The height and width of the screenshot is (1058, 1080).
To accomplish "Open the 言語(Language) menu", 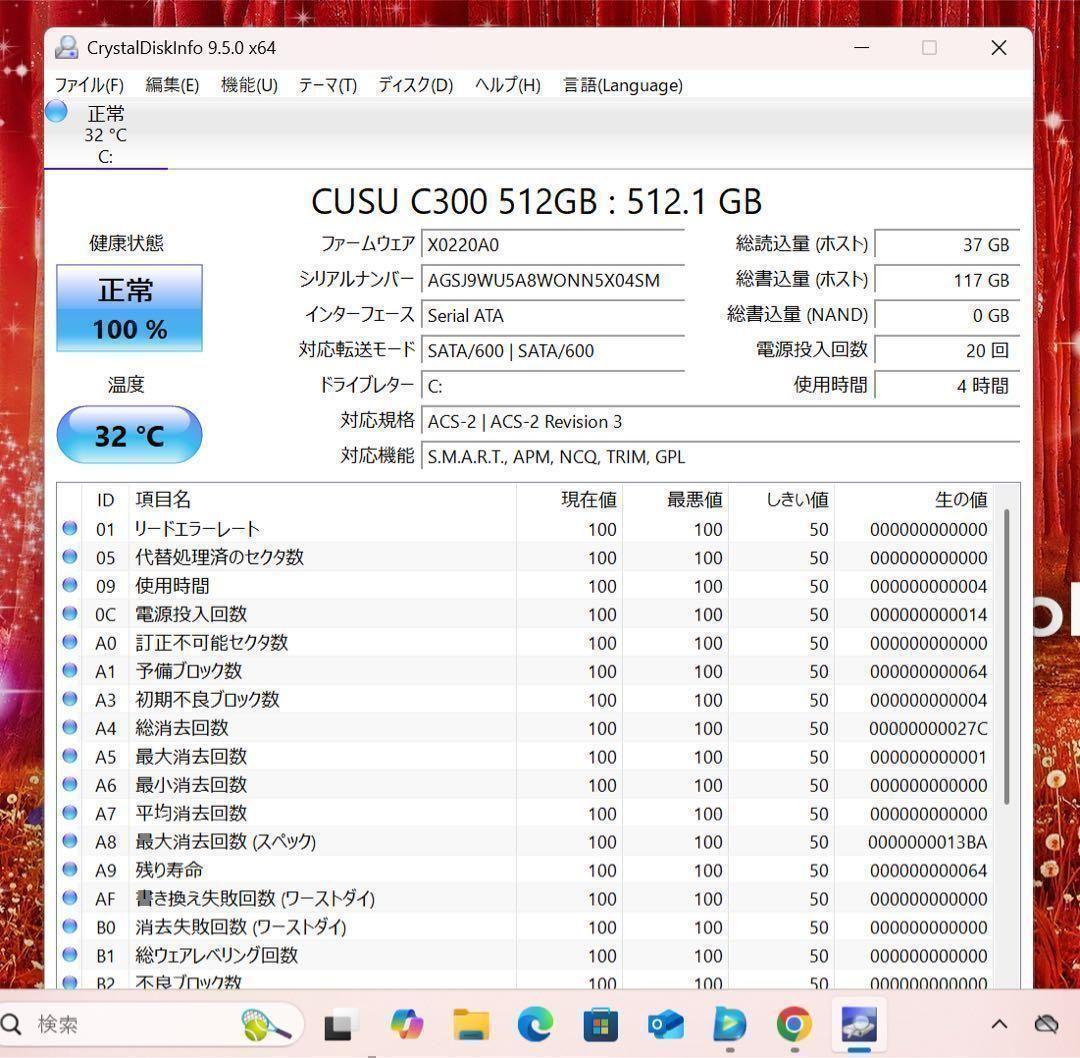I will [x=621, y=85].
